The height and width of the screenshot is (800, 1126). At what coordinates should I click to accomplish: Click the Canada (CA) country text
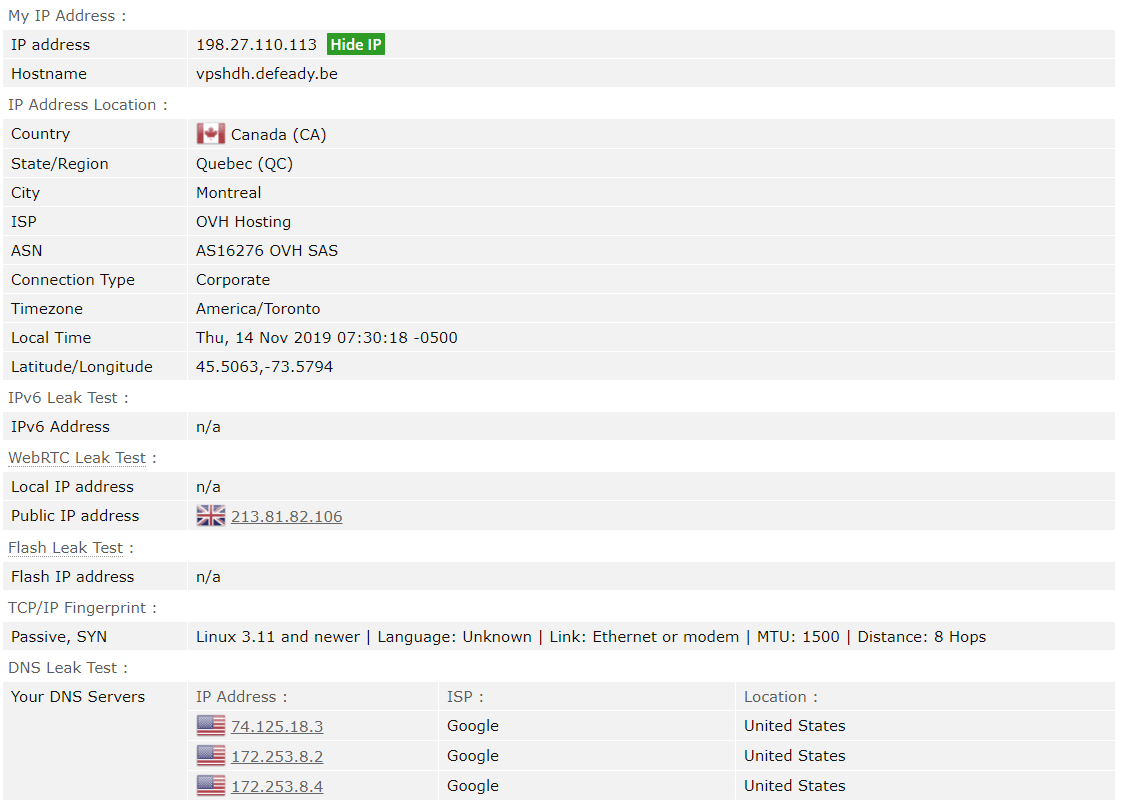pyautogui.click(x=279, y=134)
